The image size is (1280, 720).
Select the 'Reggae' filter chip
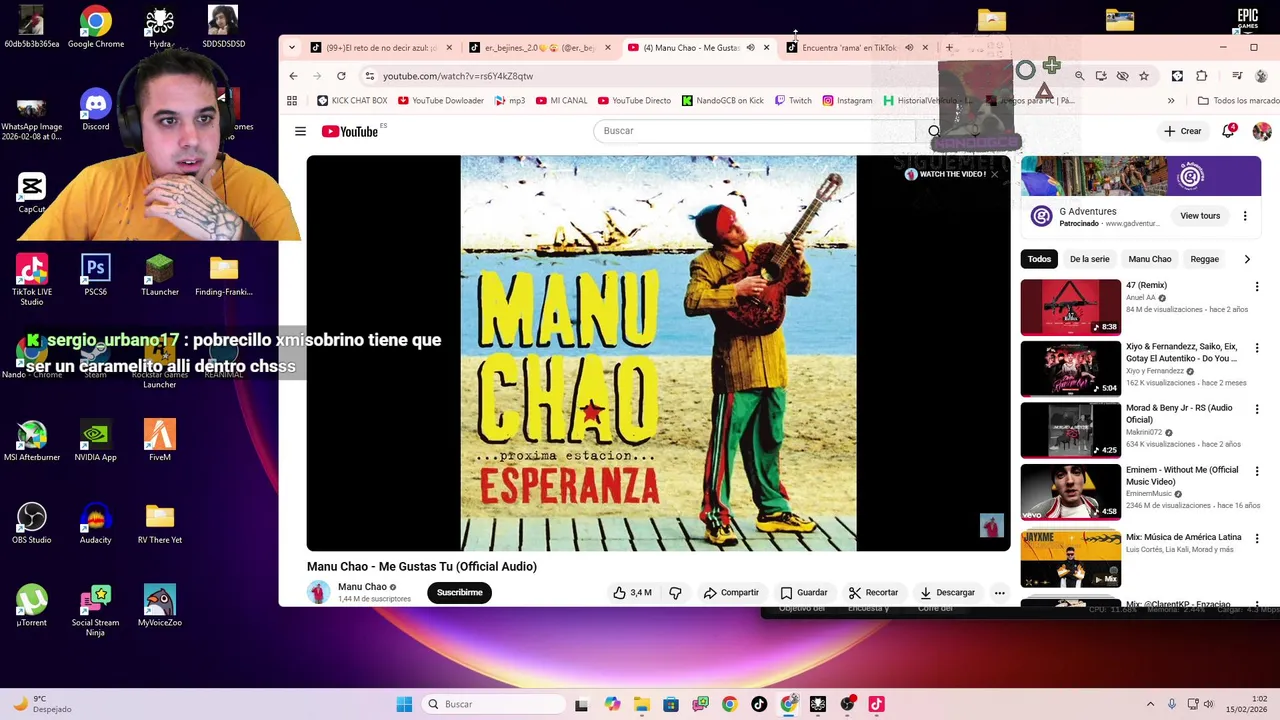[1204, 259]
